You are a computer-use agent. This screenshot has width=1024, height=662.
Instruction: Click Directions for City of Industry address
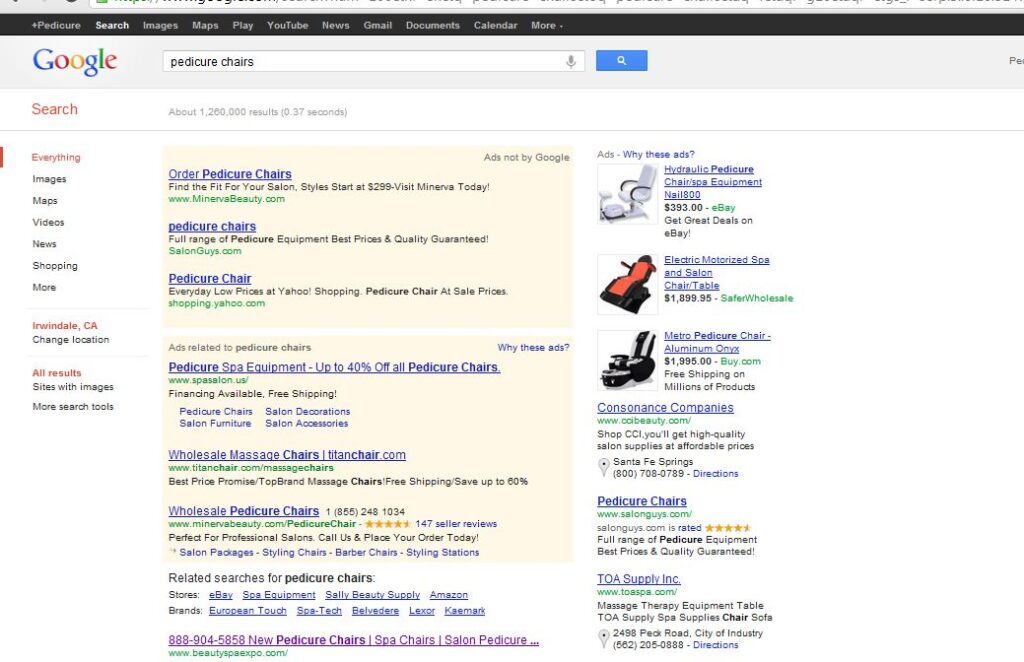click(715, 644)
